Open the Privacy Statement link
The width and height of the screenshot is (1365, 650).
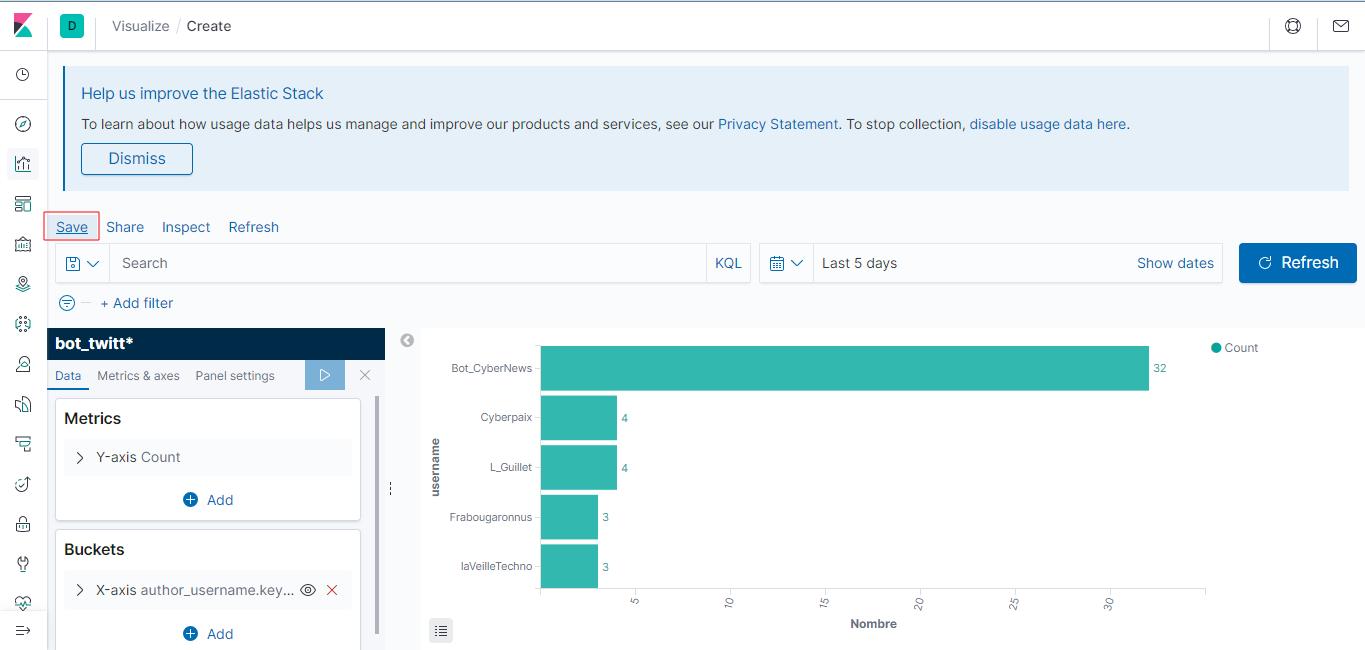778,124
